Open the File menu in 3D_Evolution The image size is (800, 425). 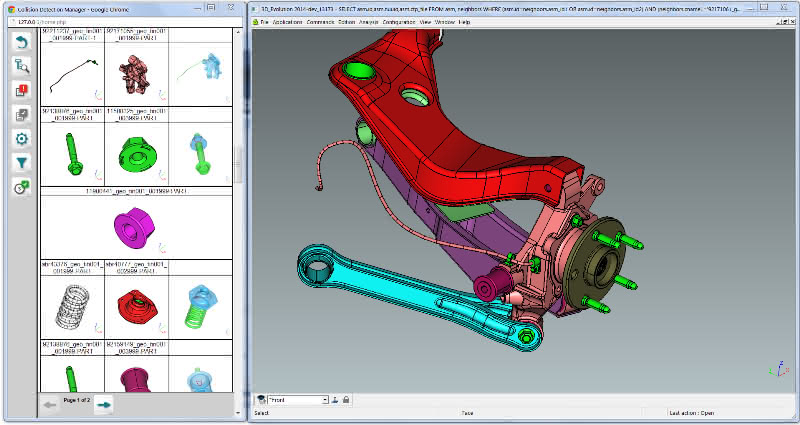(264, 22)
